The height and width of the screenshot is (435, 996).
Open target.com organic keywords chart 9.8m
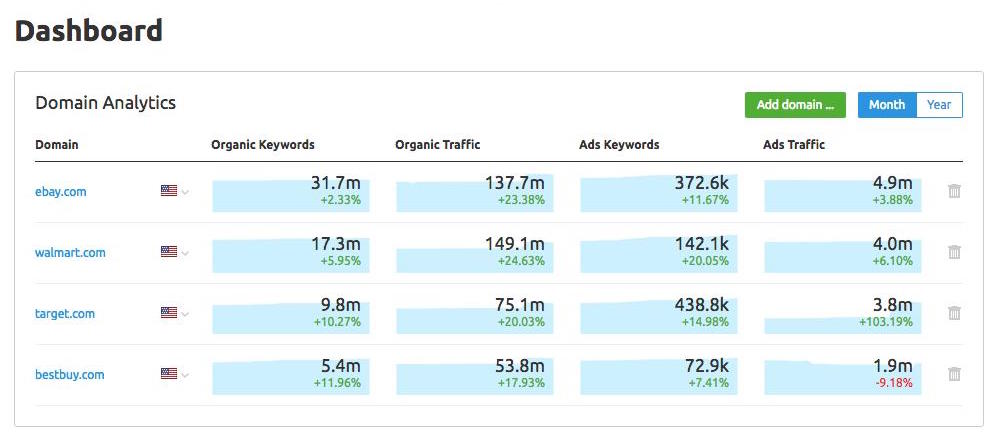290,315
